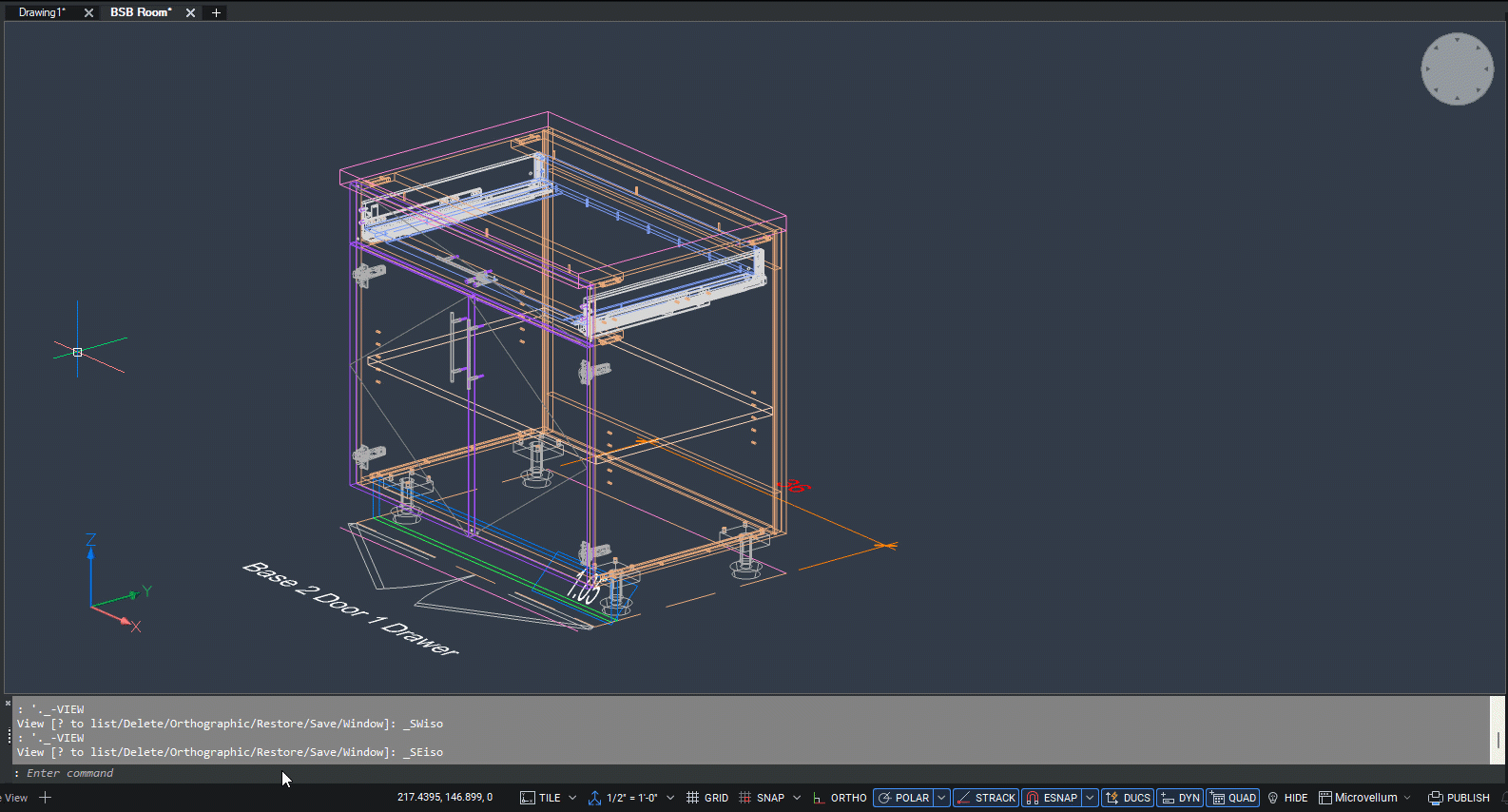Image resolution: width=1508 pixels, height=812 pixels.
Task: Switch to the Drawing1 tab
Action: click(42, 12)
